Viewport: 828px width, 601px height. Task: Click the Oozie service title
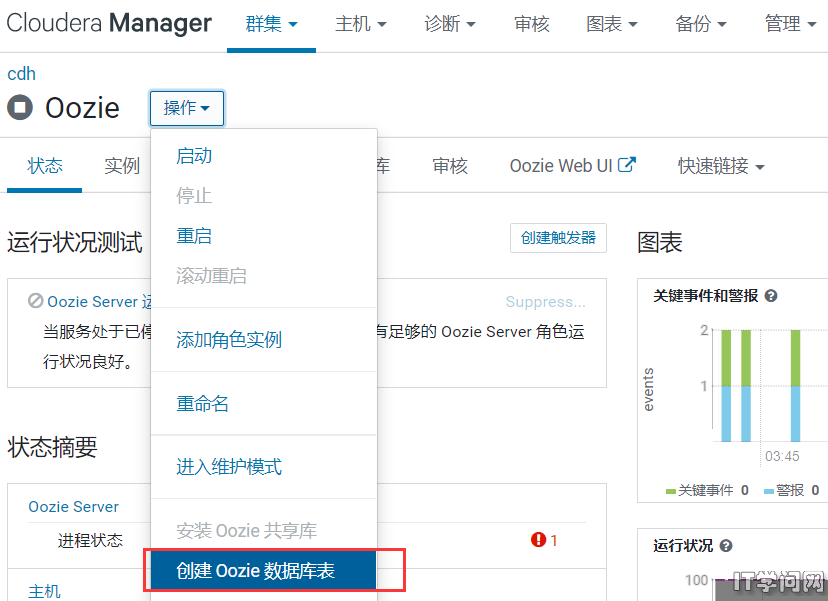[x=82, y=108]
